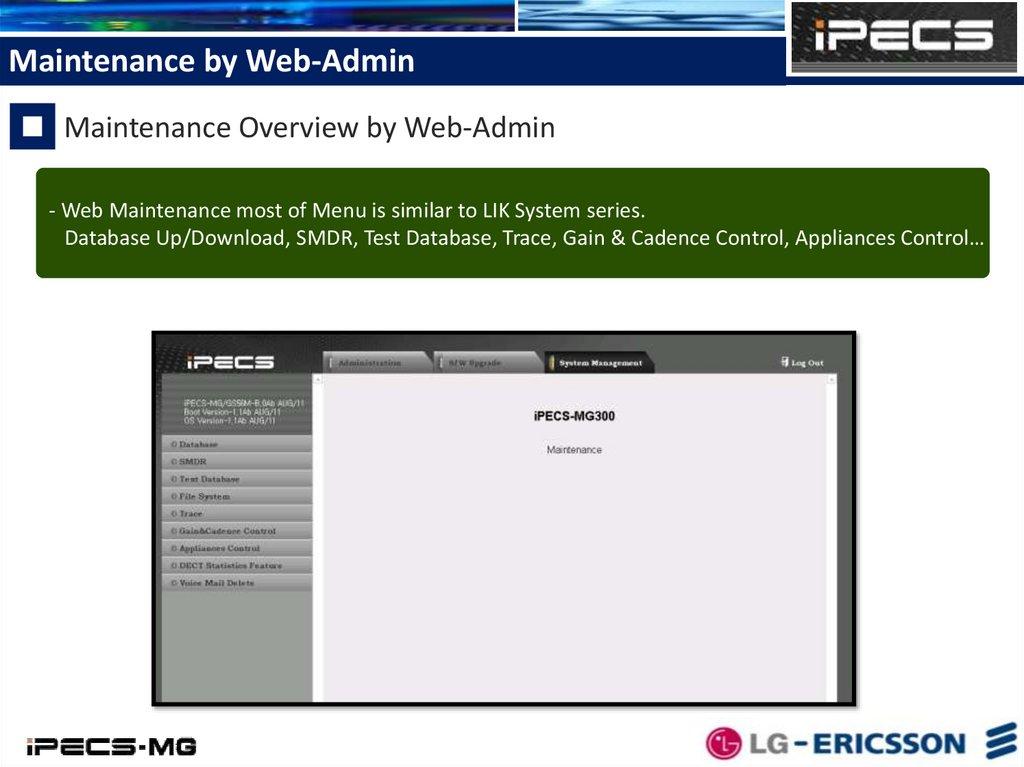Click the square bullet icon beside Maintenance Overview

(x=33, y=126)
